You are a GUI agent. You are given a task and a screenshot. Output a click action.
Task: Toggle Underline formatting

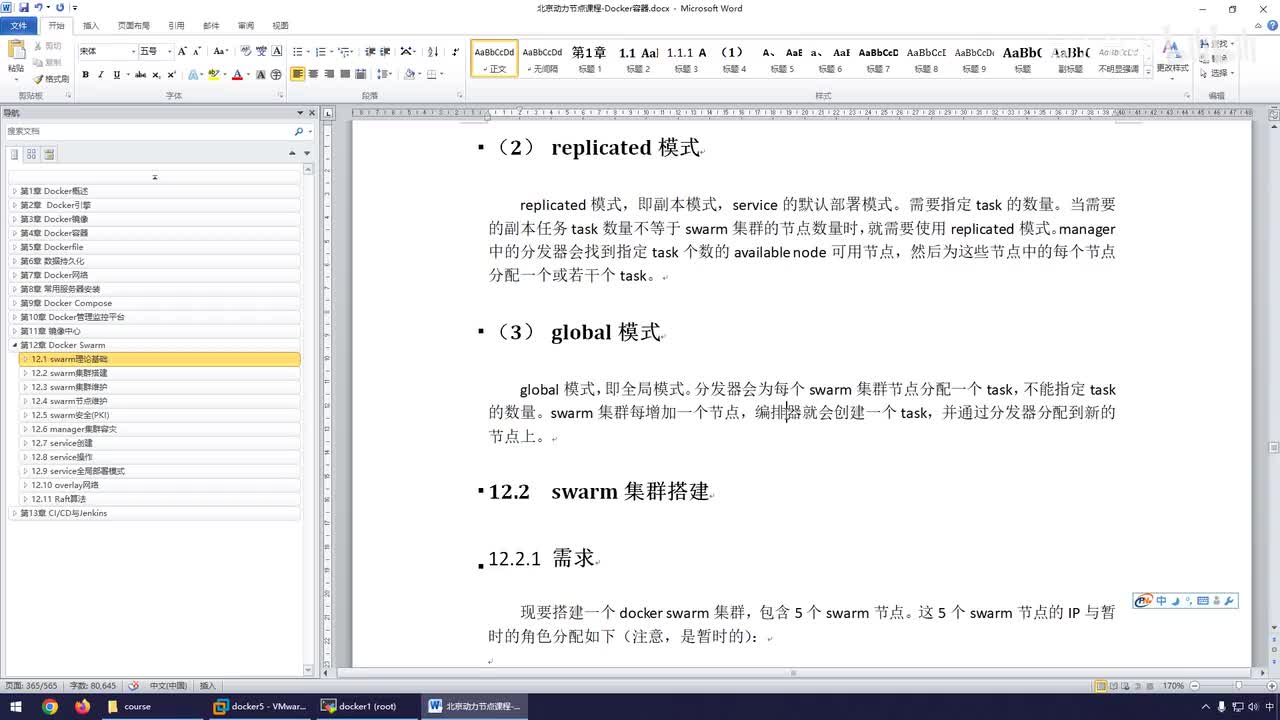click(116, 74)
